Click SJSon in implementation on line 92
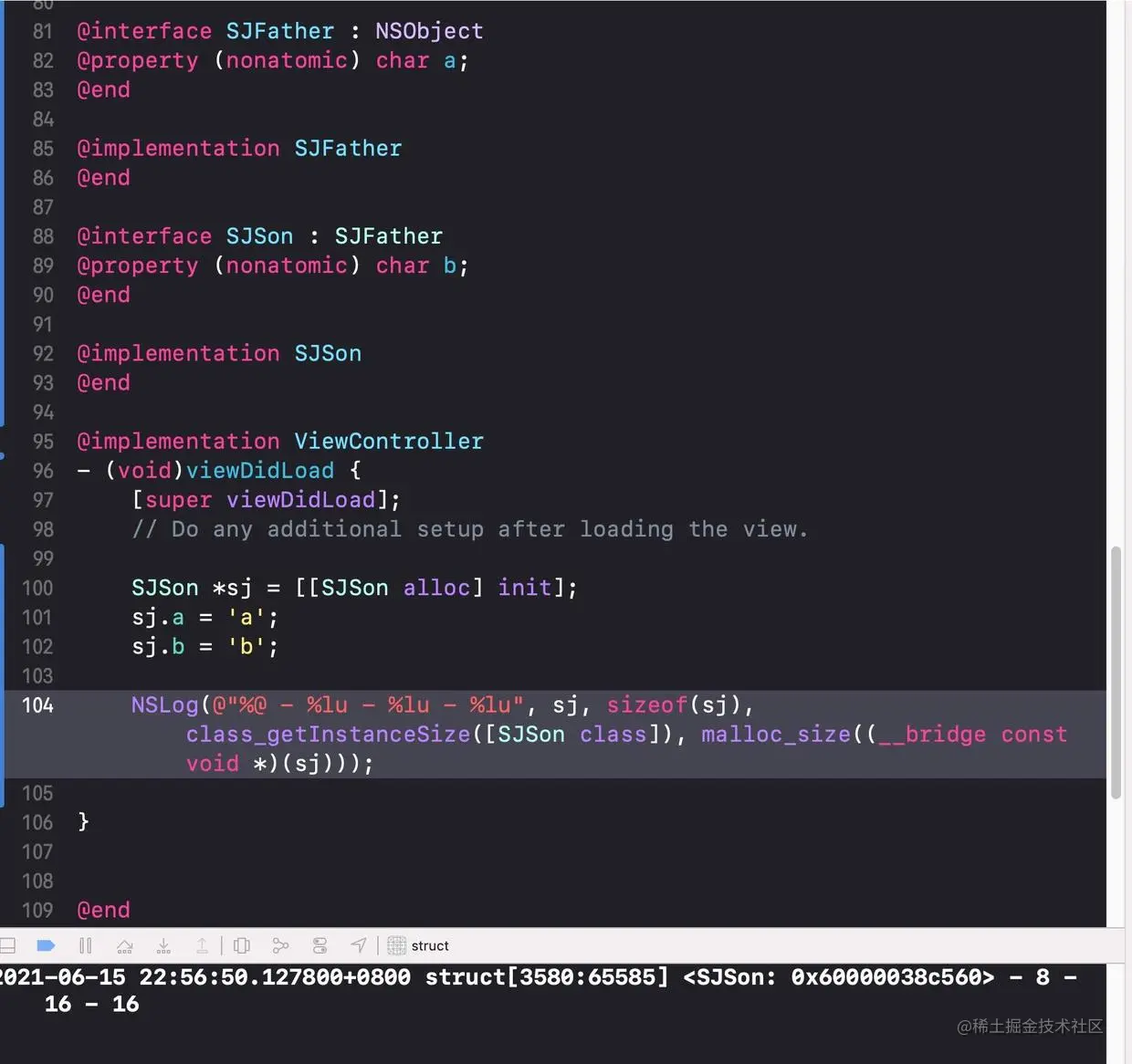 pos(328,354)
